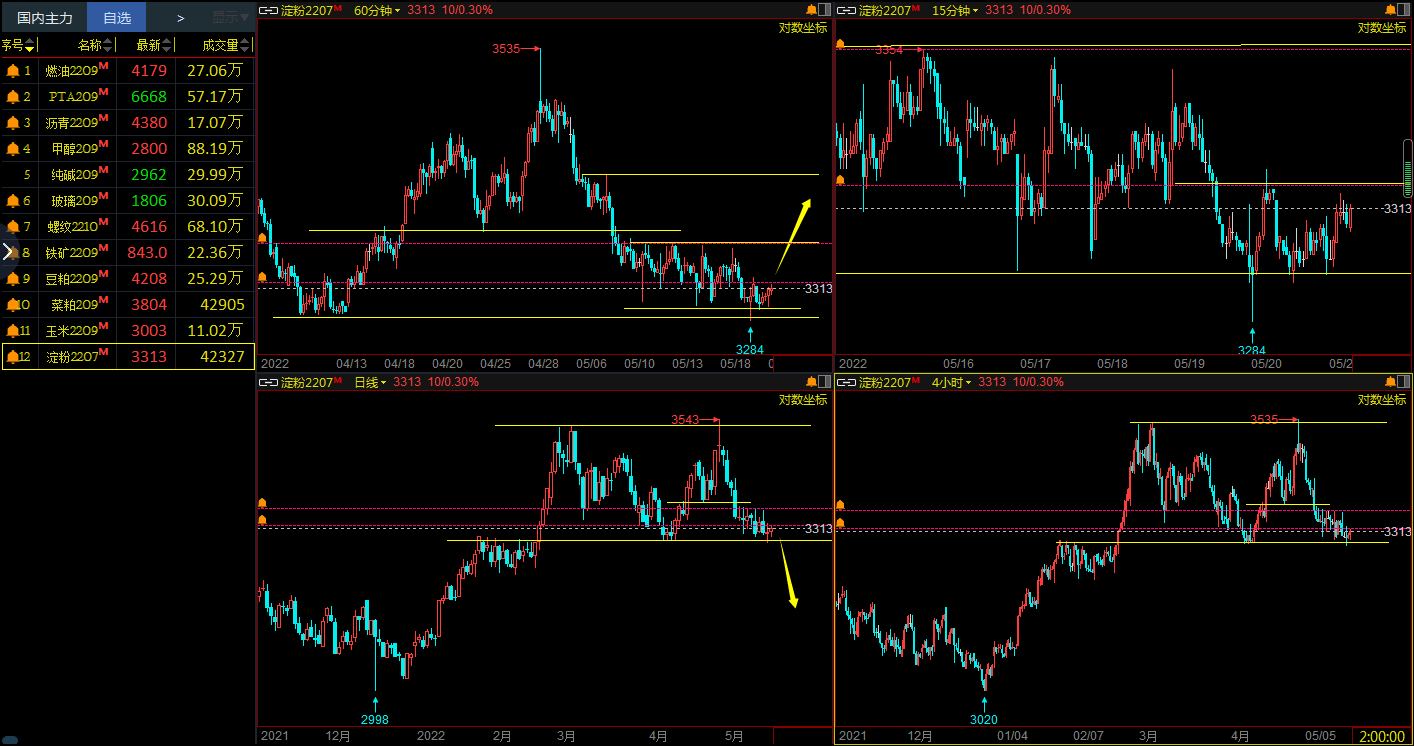Viewport: 1414px width, 746px height.
Task: Expand the 显示 dropdown in watchlist
Action: point(230,17)
